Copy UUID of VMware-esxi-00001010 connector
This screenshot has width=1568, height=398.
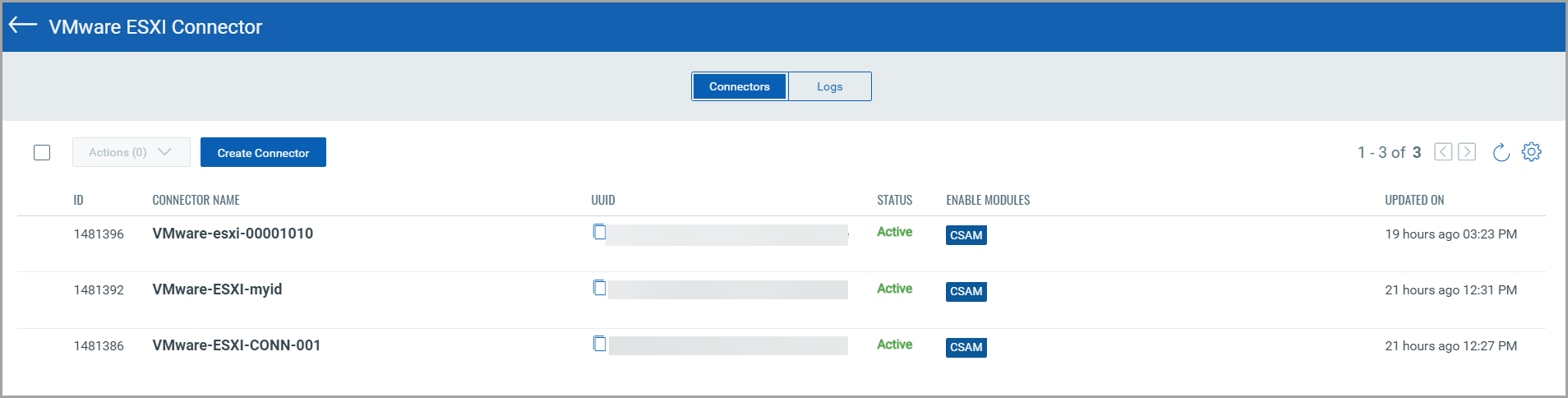pyautogui.click(x=599, y=232)
